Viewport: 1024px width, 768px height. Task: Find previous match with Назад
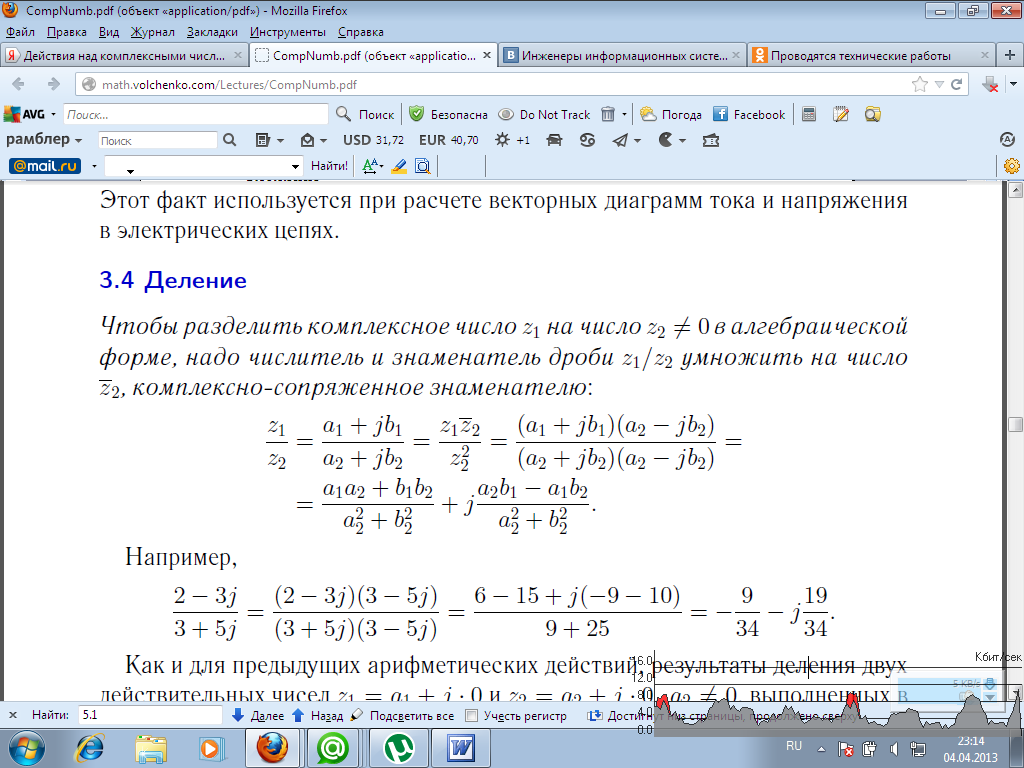point(318,715)
